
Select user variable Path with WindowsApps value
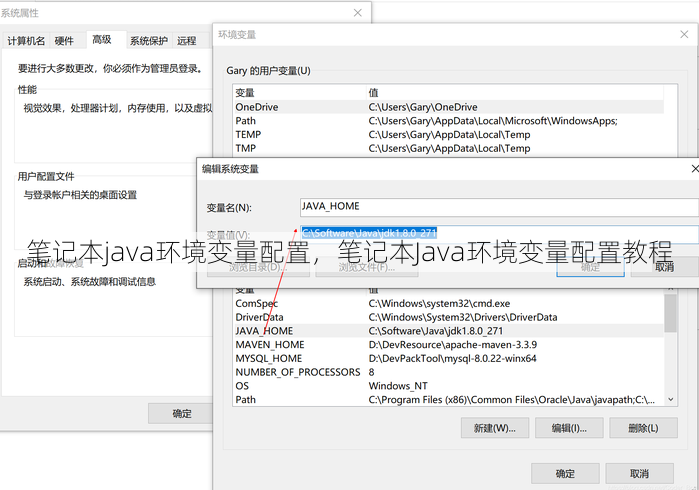[x=449, y=121]
